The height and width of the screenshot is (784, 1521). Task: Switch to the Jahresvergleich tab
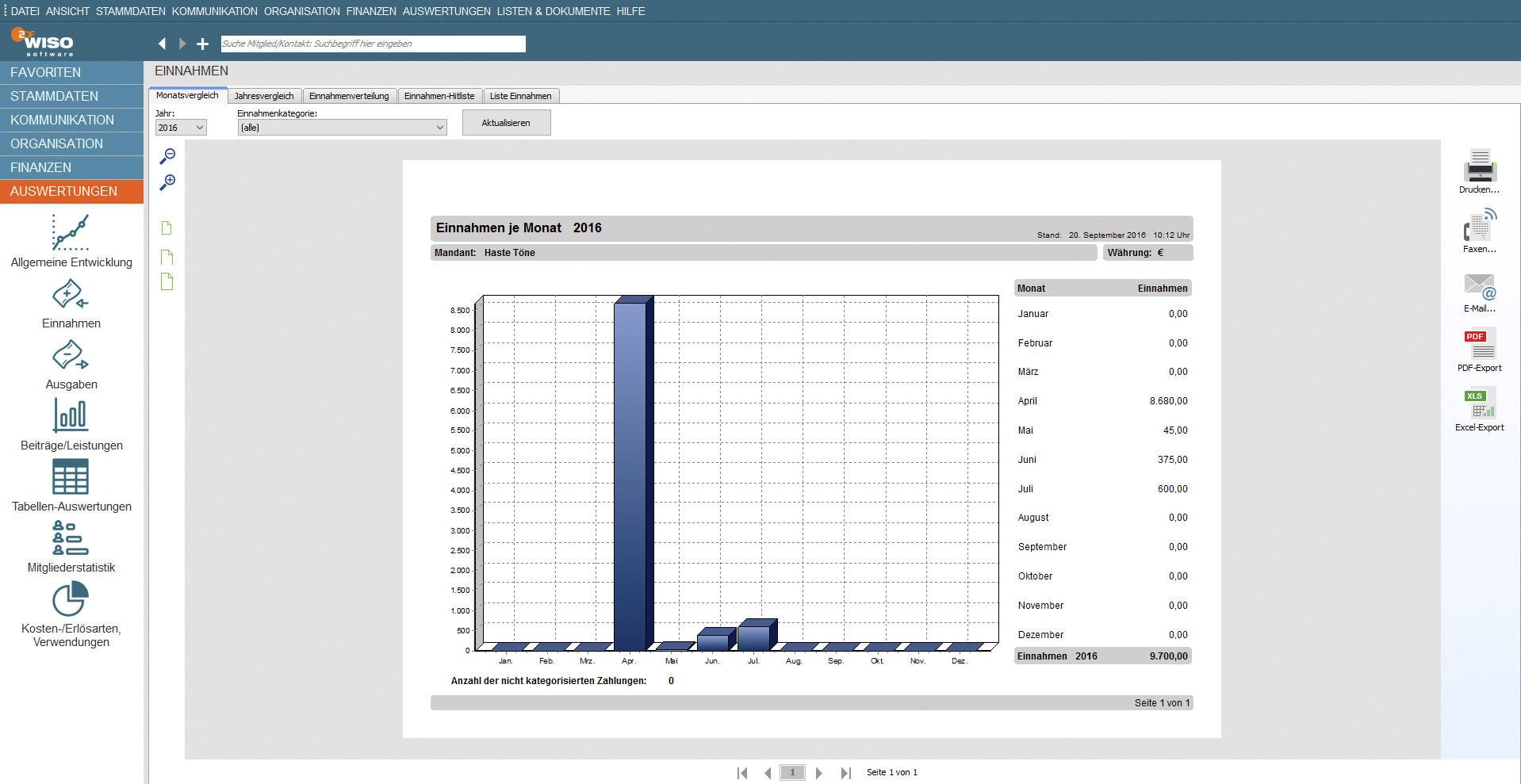[264, 96]
